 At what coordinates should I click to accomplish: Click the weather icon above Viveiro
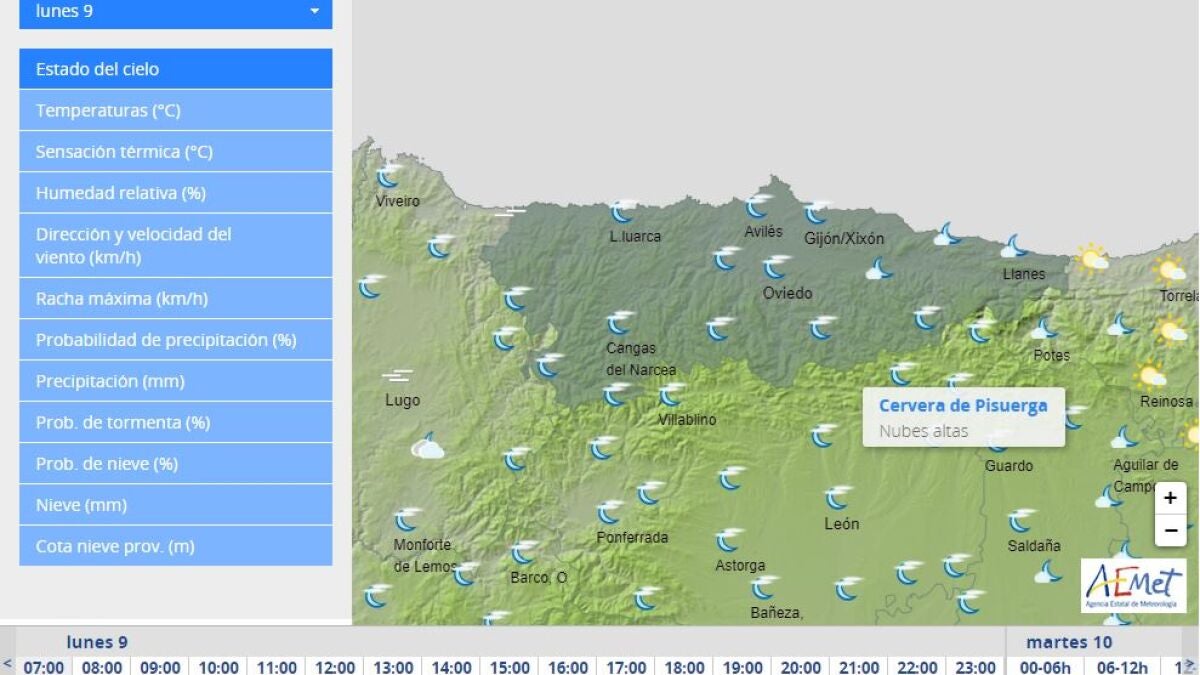point(387,177)
